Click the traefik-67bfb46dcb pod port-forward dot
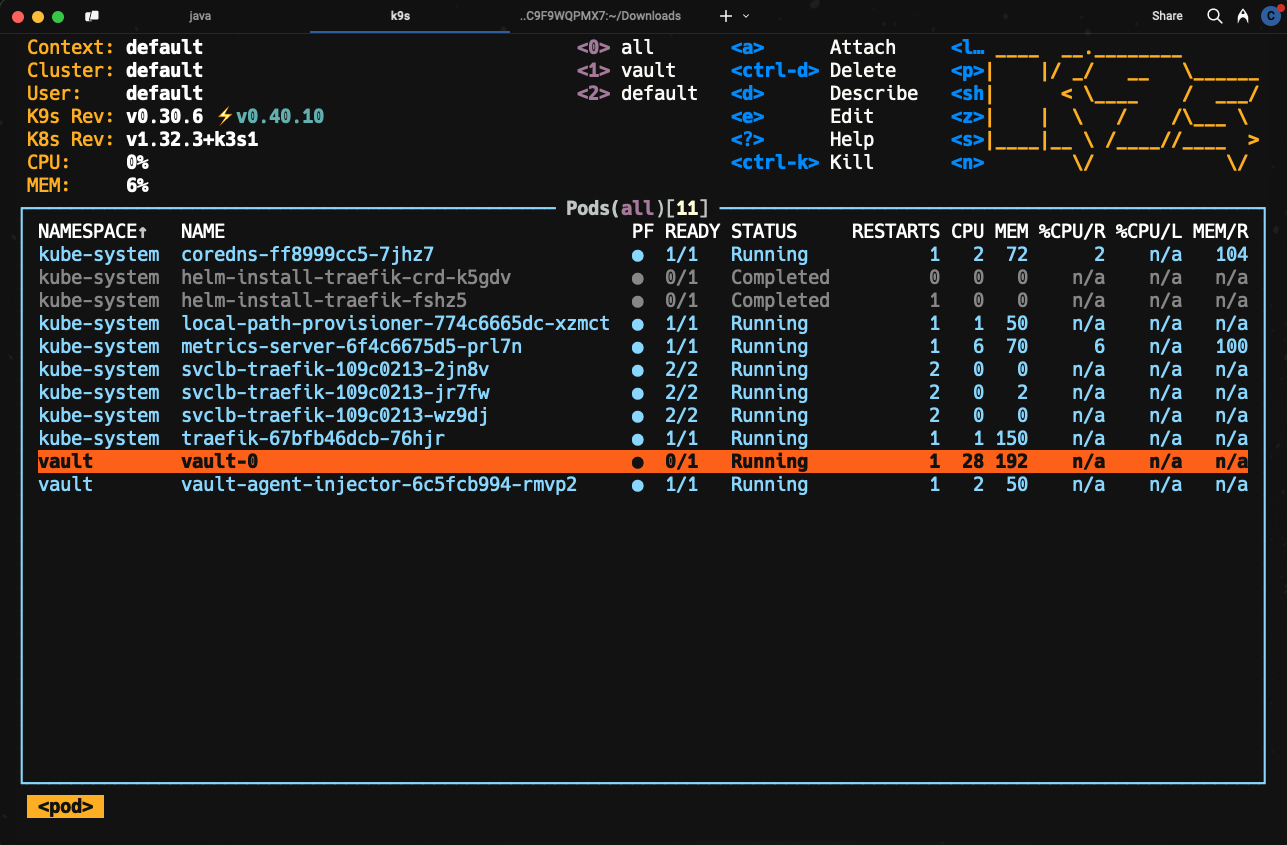 click(x=637, y=439)
